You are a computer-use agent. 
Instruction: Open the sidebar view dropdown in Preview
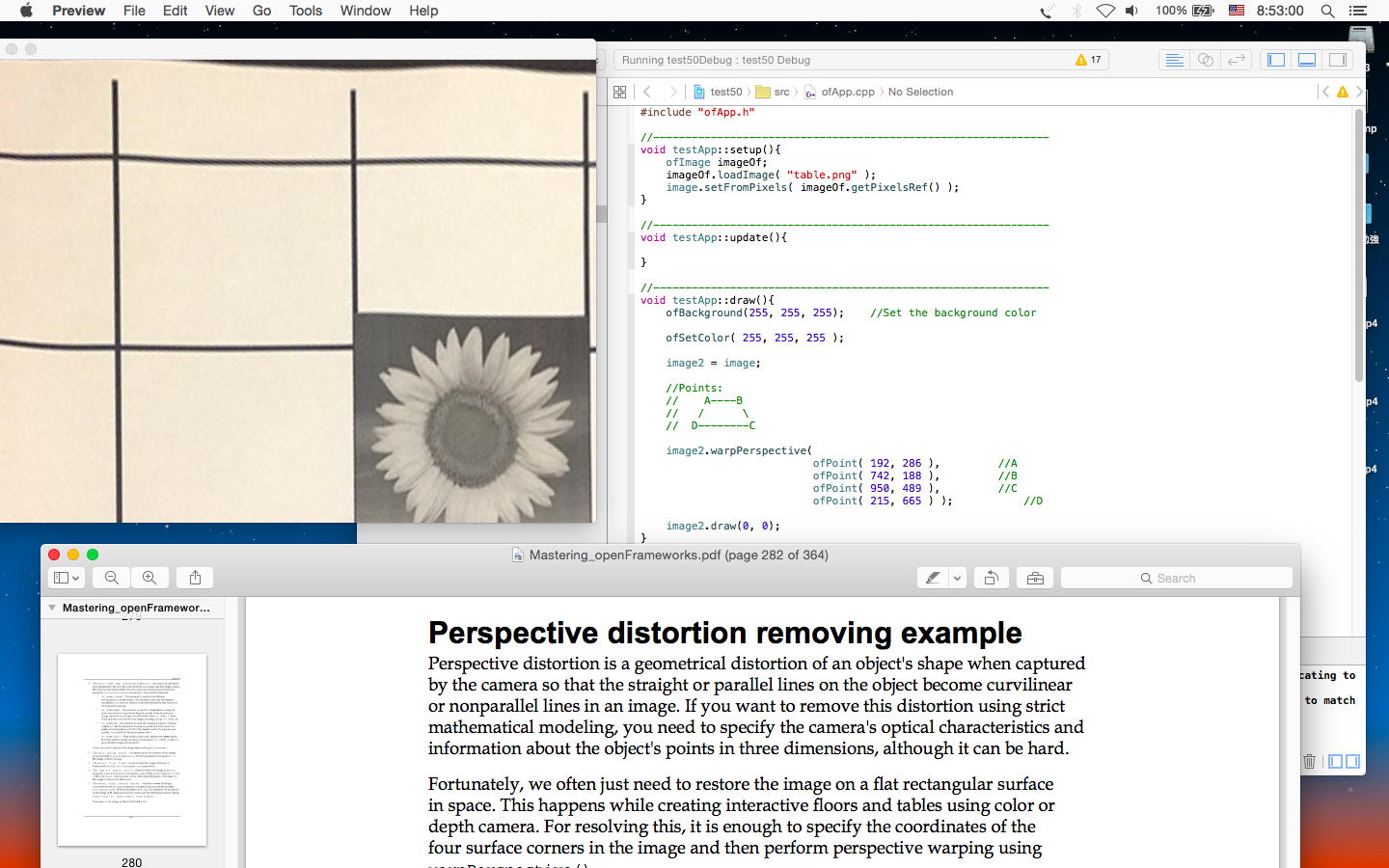coord(67,578)
